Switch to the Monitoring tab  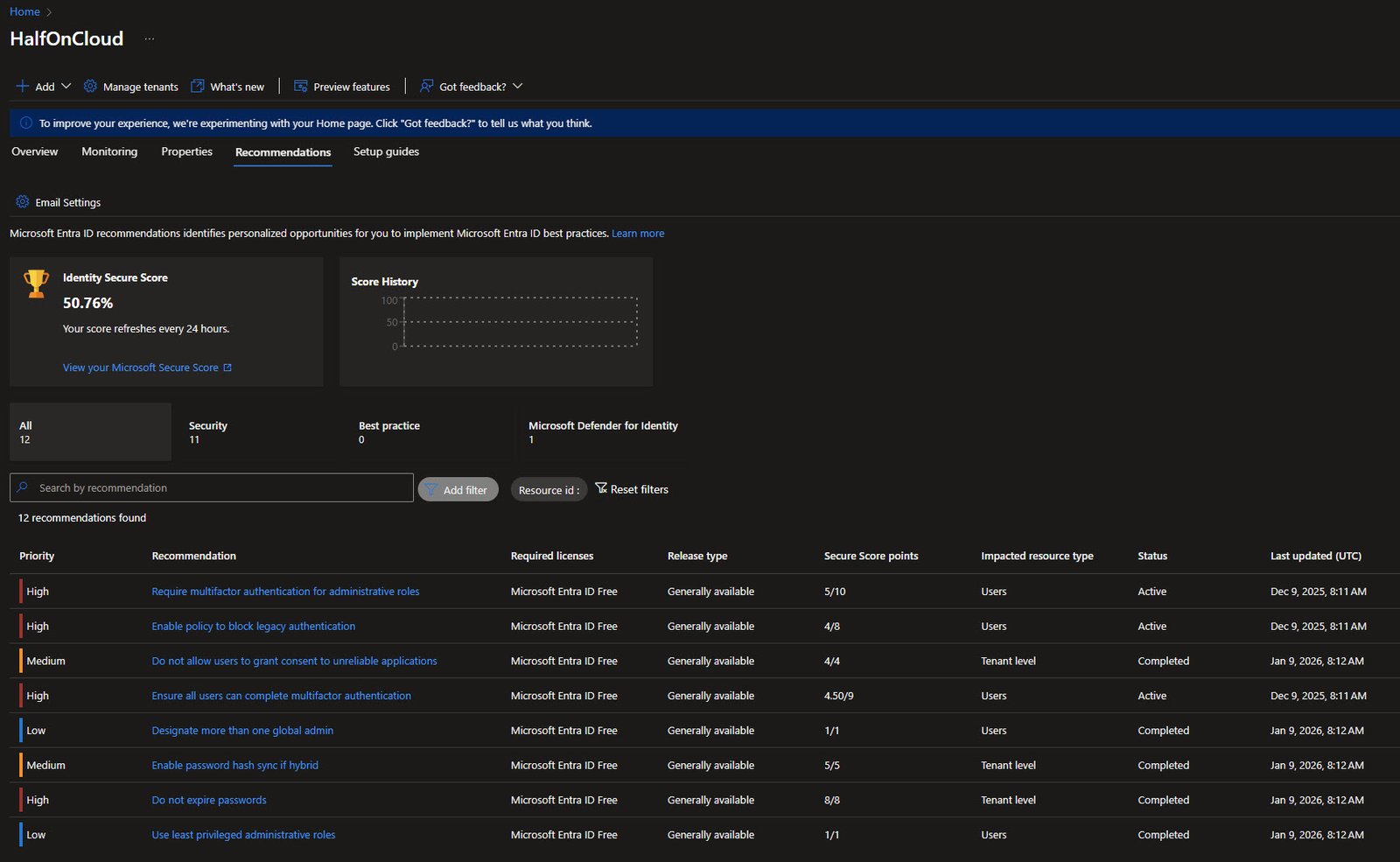pyautogui.click(x=109, y=151)
